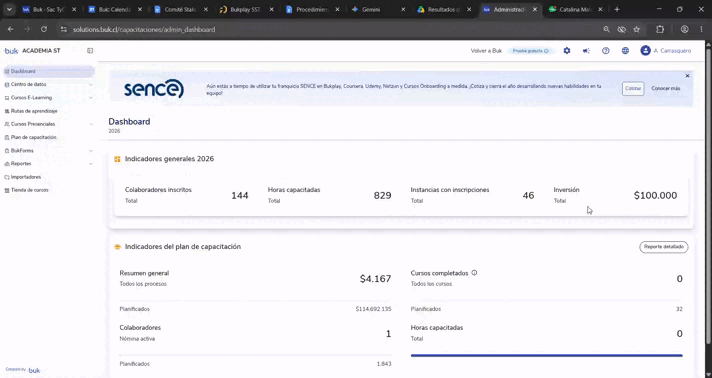Click the Conocer más link
712x378 pixels.
(x=666, y=89)
